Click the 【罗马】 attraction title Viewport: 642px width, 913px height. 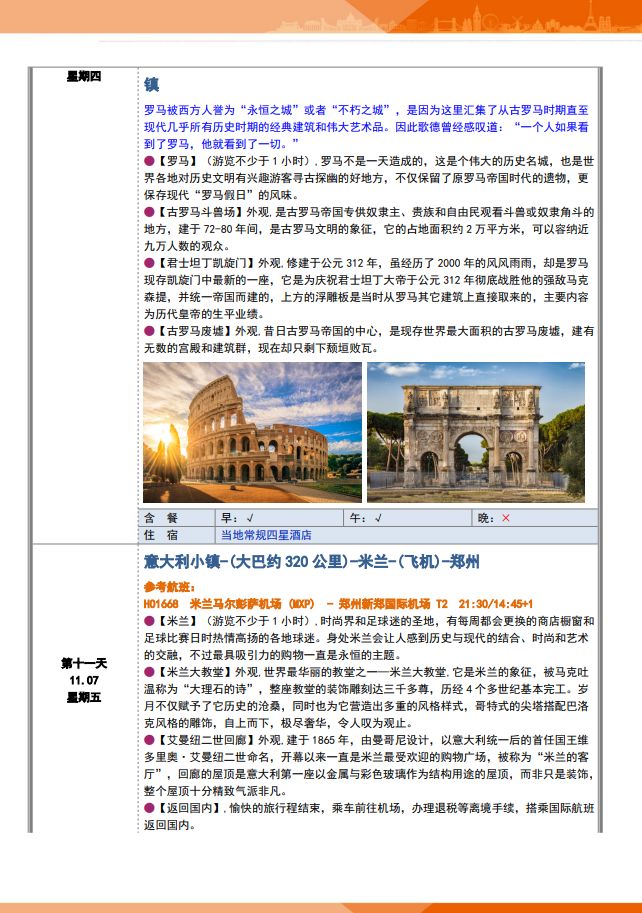[178, 161]
